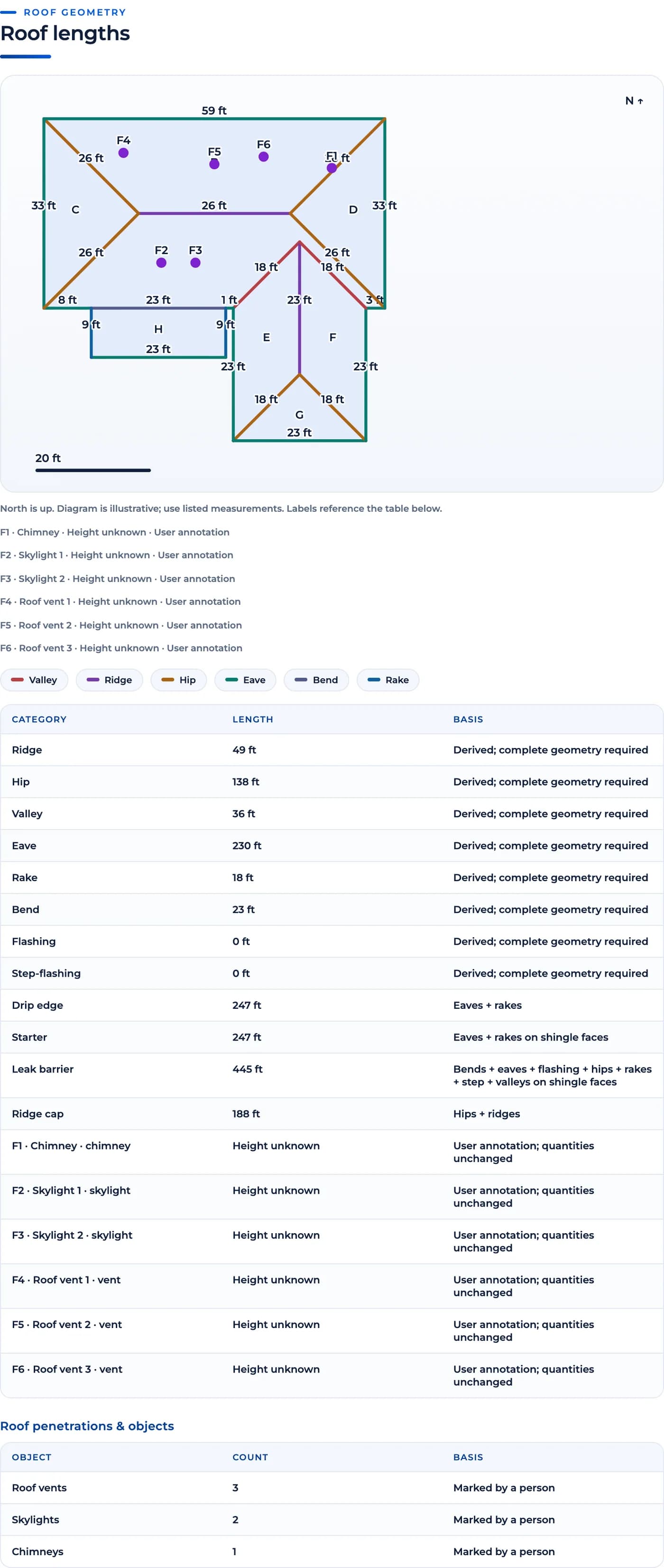Viewport: 664px width, 1568px height.
Task: Click the 'Roof lengths' page heading
Action: 65,33
